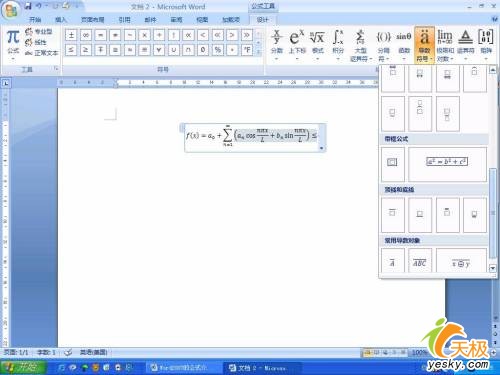Open the Function sinθ dropdown
500x375 pixels.
[403, 45]
